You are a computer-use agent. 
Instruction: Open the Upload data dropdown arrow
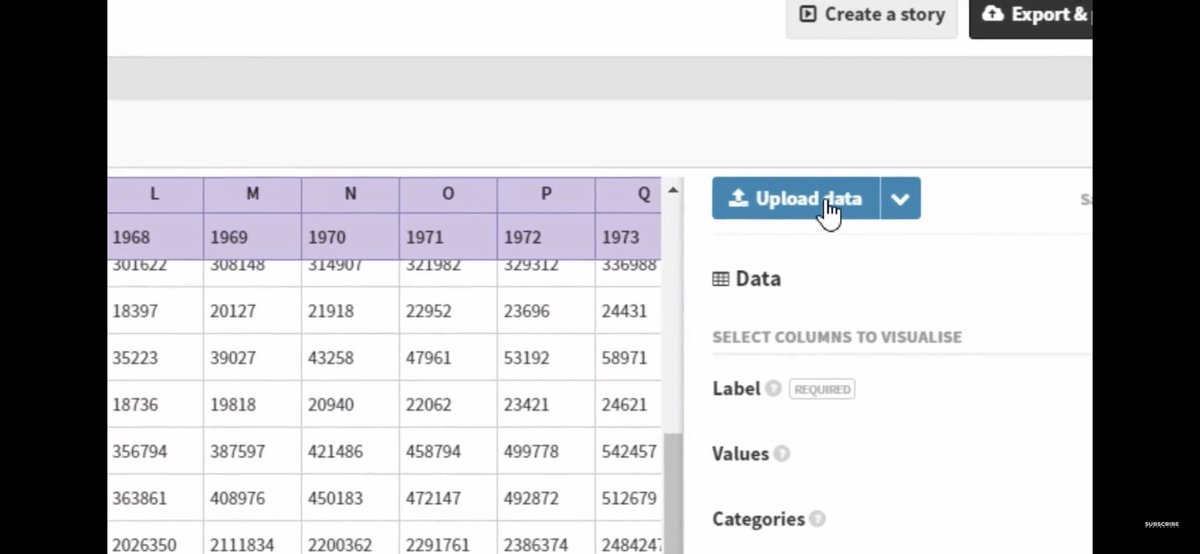[900, 198]
